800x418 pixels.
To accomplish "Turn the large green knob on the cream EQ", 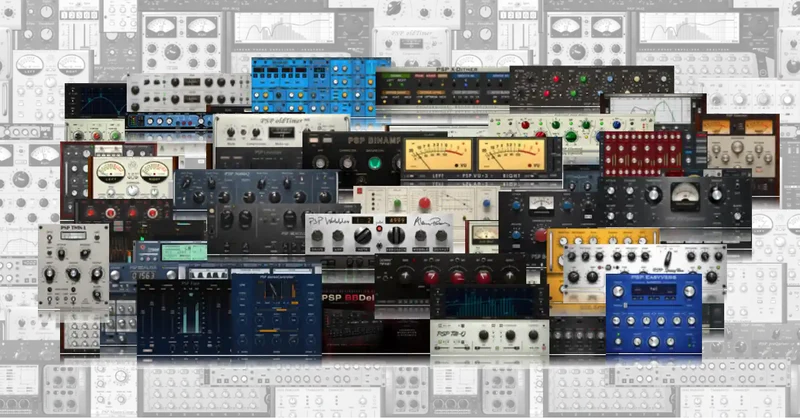I will coord(571,137).
